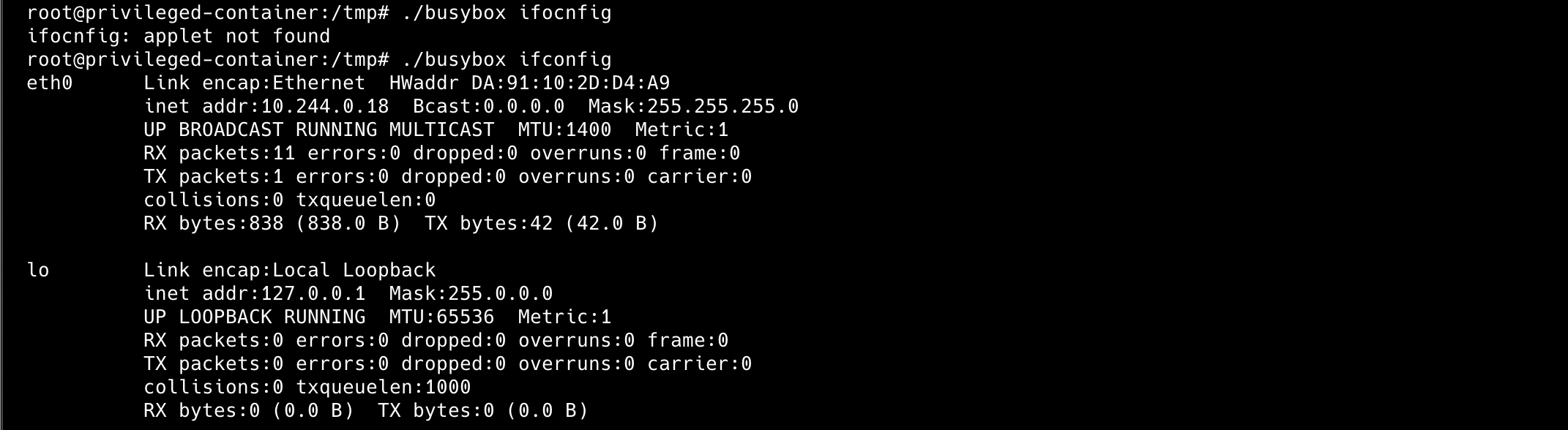Screen dimensions: 1568x430
Task: Click the MTU:1400 value
Action: point(564,130)
